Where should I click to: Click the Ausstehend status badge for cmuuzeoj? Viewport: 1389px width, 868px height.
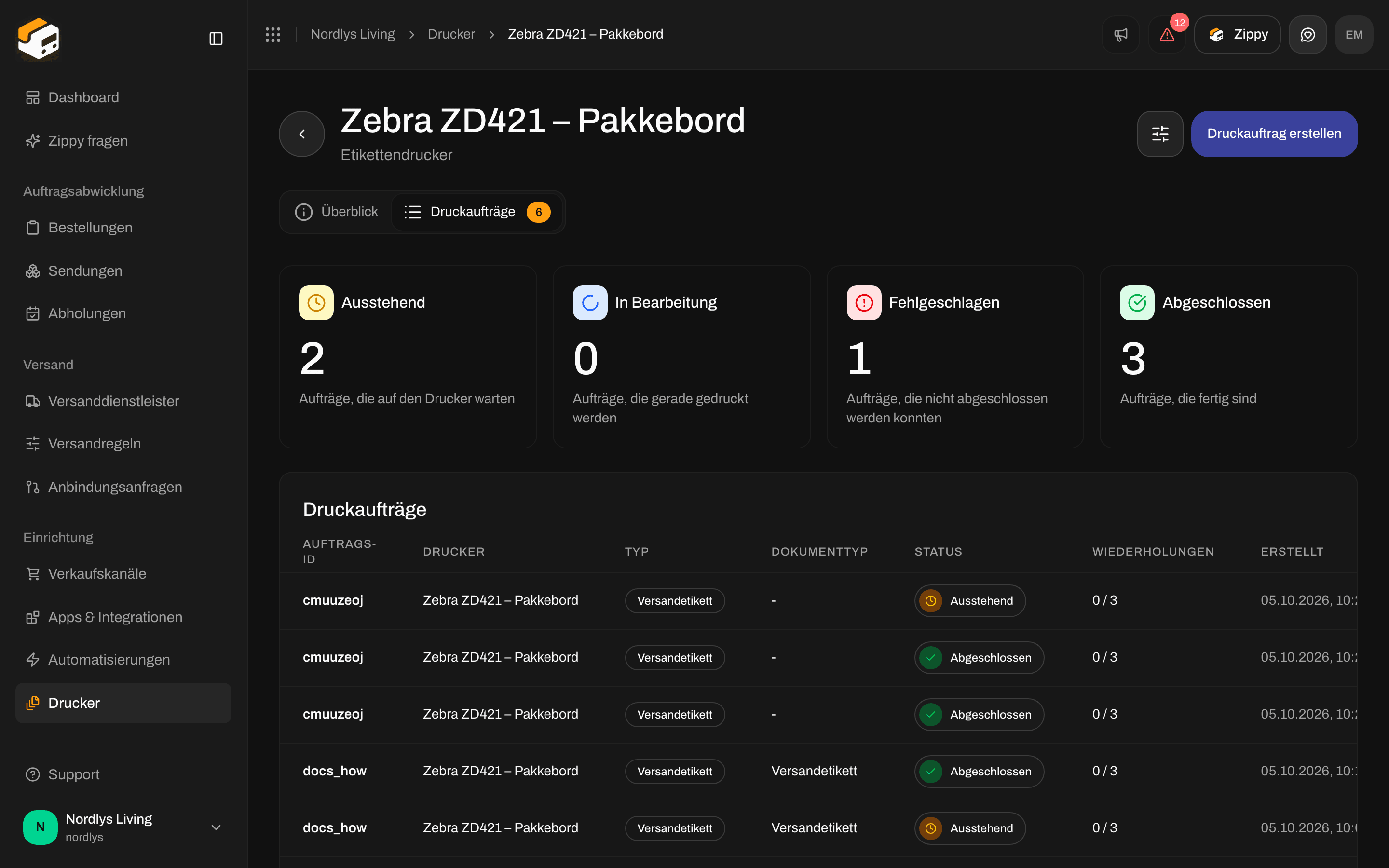click(970, 600)
